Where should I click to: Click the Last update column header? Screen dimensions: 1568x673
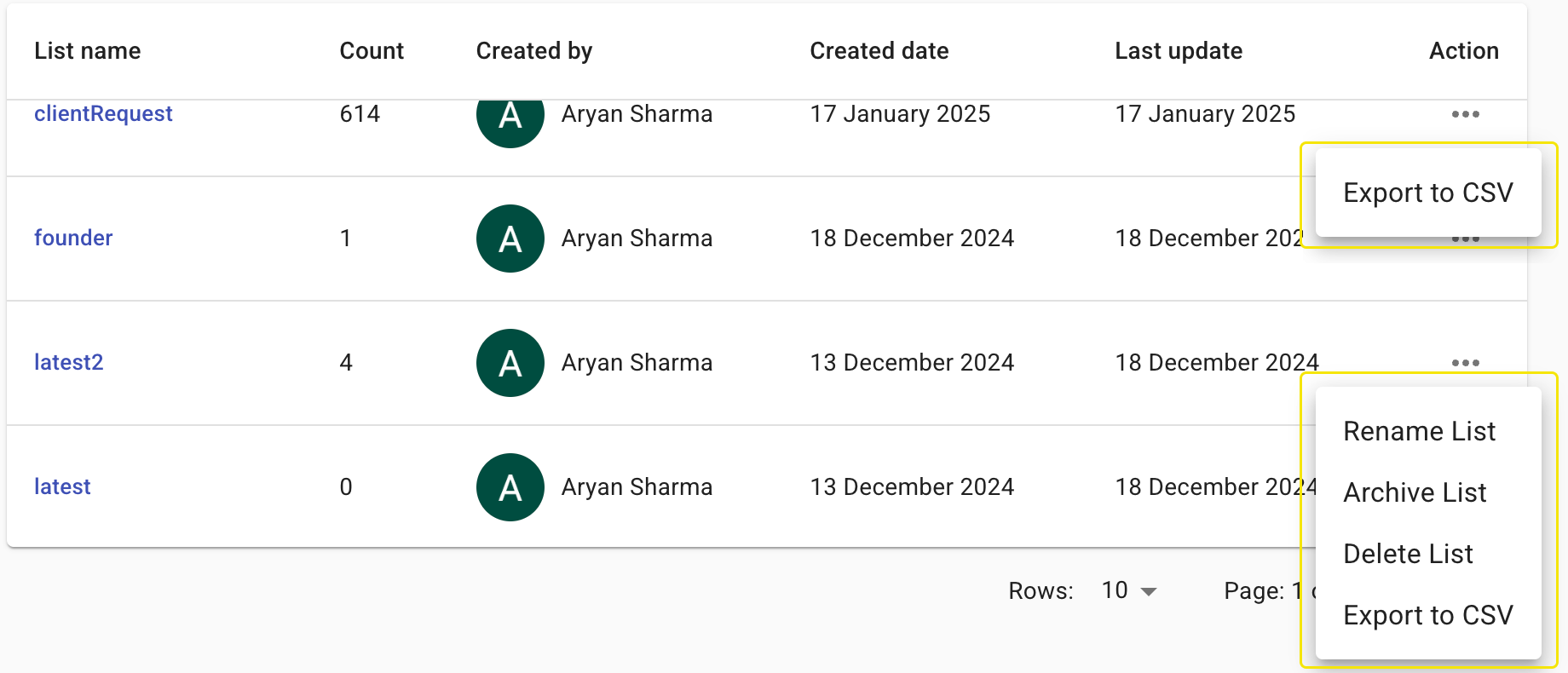(1179, 51)
